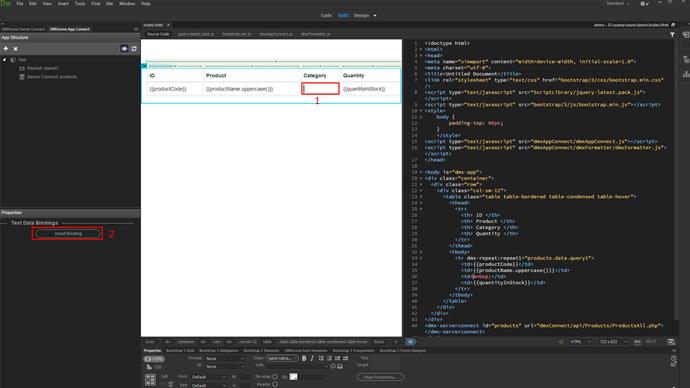The image size is (690, 388).
Task: Switch to DMXzone Server Connect panel tab
Action: 23,29
